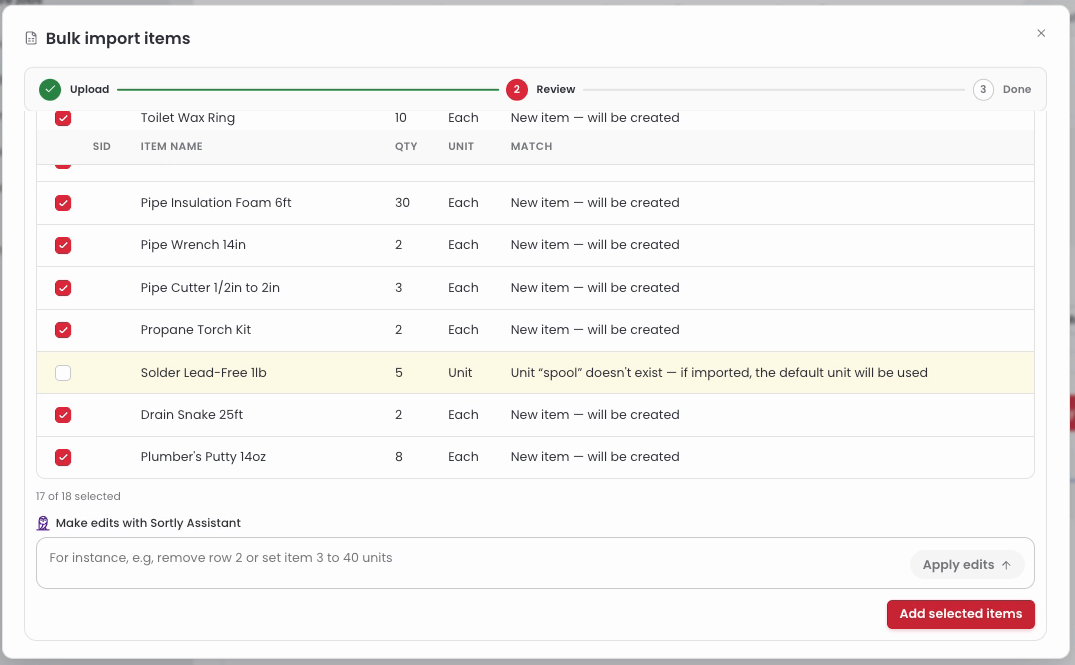Uncheck the Propane Torch Kit checkbox
Screen dimensions: 1075x665
coord(63,330)
